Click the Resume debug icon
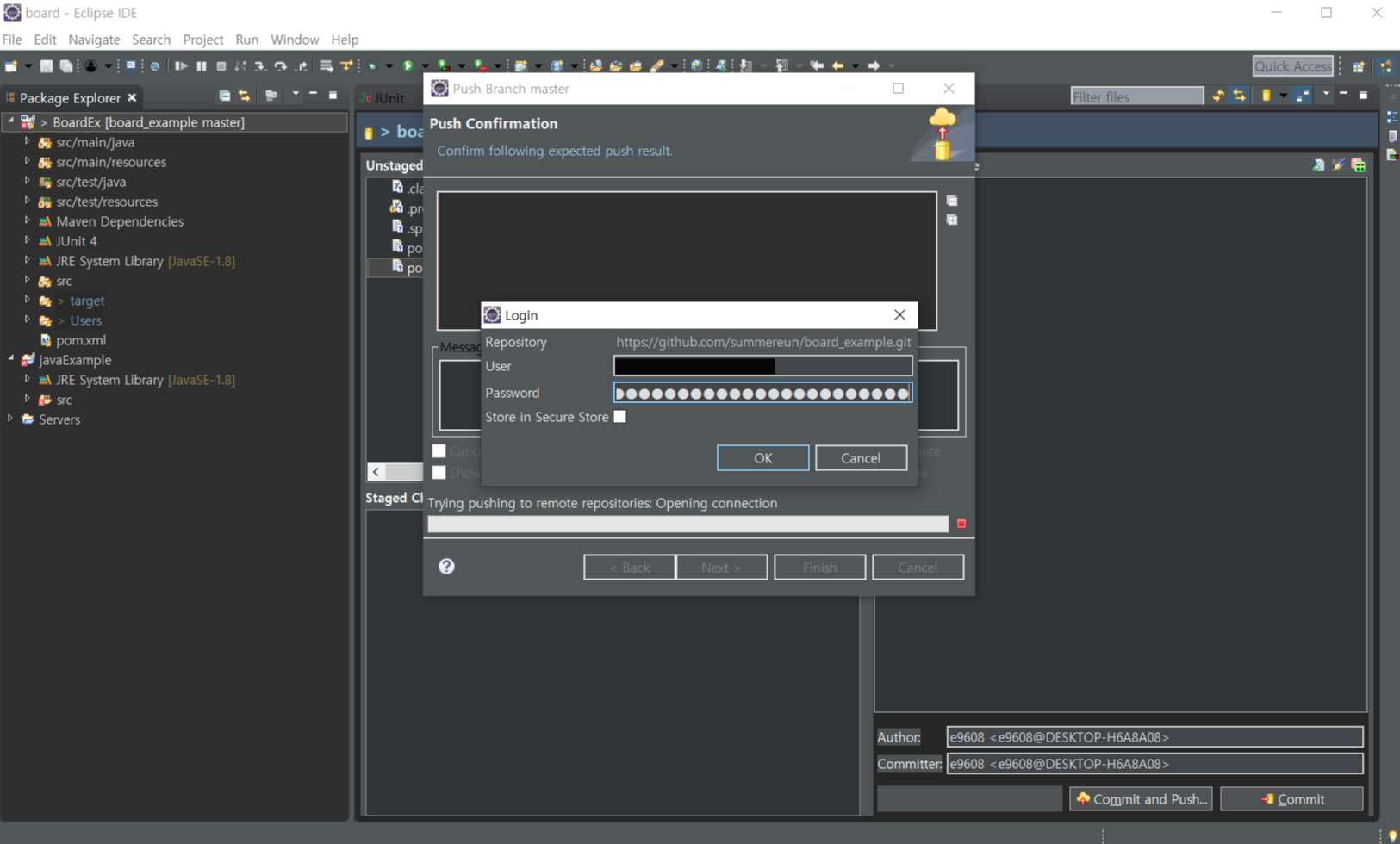The height and width of the screenshot is (844, 1400). tap(181, 65)
